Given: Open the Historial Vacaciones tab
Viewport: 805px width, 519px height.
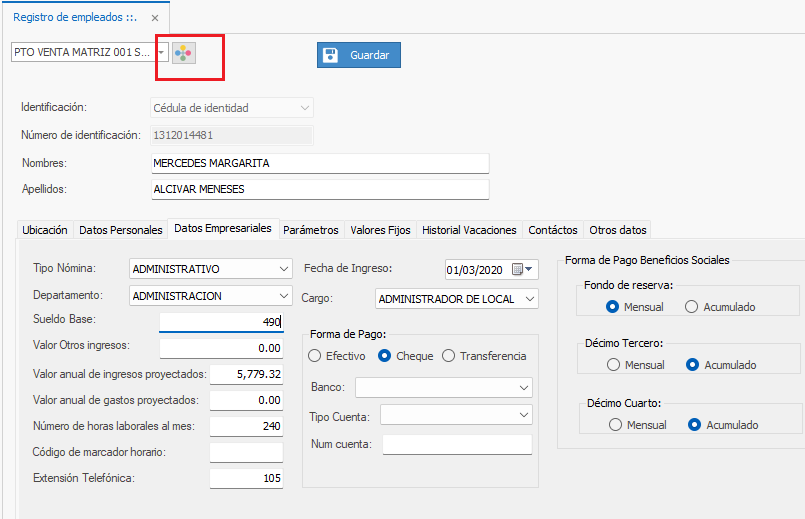Looking at the screenshot, I should (x=469, y=230).
